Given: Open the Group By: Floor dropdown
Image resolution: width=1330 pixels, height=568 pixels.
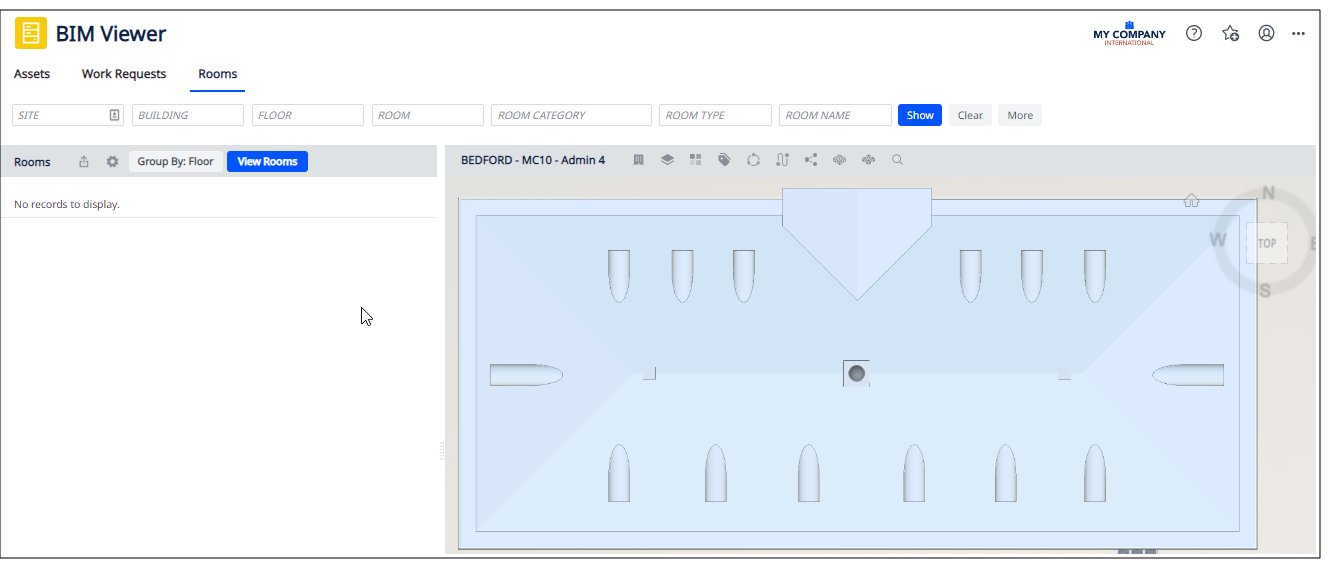Looking at the screenshot, I should click(176, 161).
